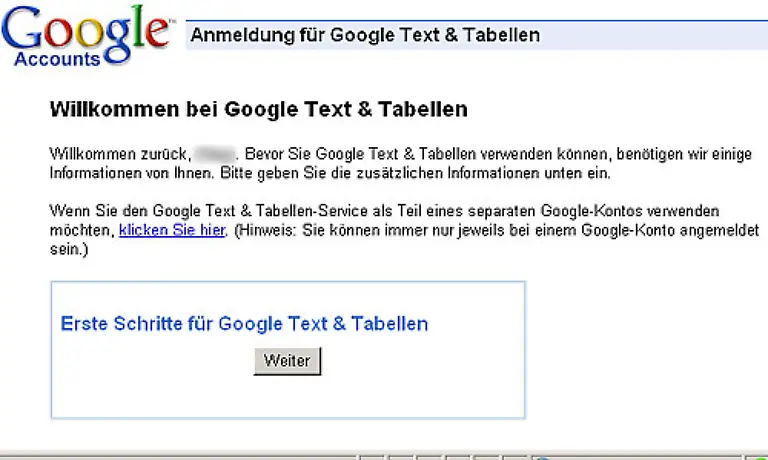Click the browser status bar at the bottom

384,456
